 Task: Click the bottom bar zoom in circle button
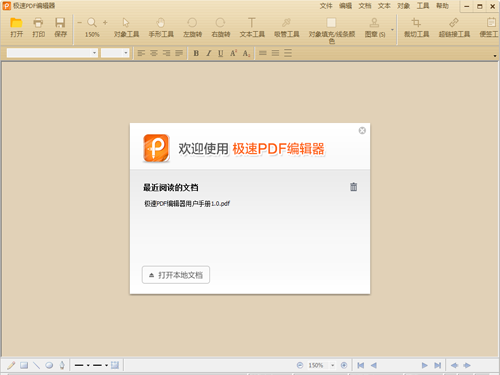point(344,365)
